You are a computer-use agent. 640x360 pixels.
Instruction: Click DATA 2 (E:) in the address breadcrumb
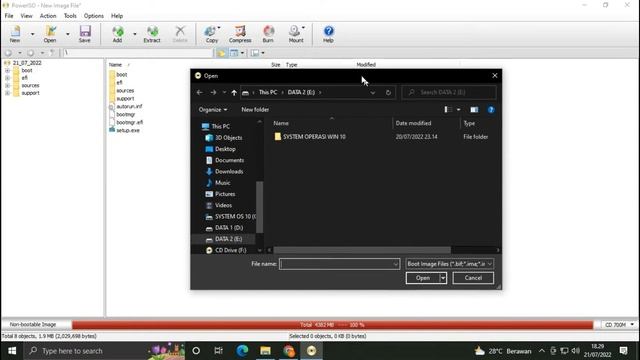pos(301,93)
